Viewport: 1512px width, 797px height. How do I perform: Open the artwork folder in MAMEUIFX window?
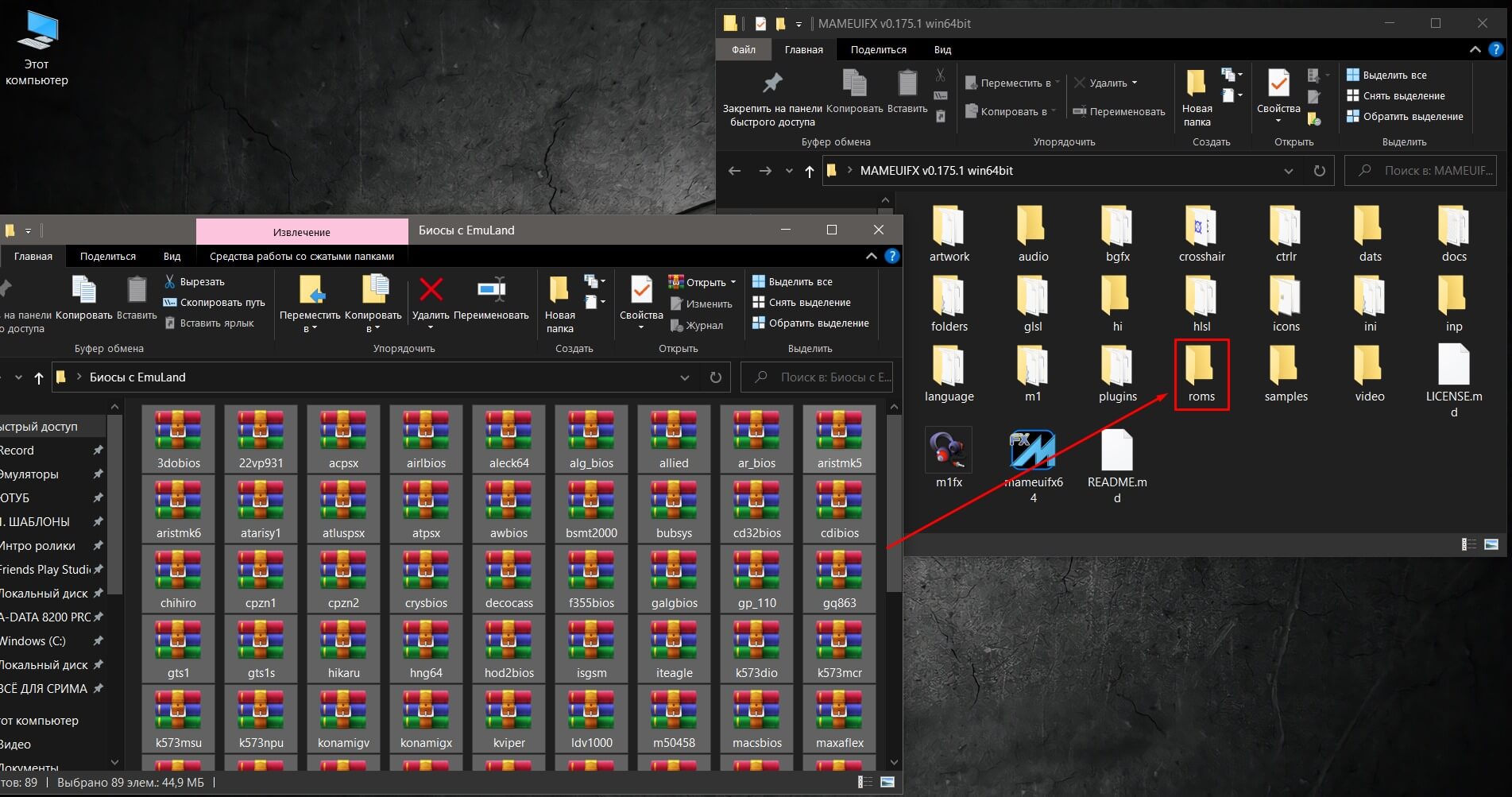point(949,234)
